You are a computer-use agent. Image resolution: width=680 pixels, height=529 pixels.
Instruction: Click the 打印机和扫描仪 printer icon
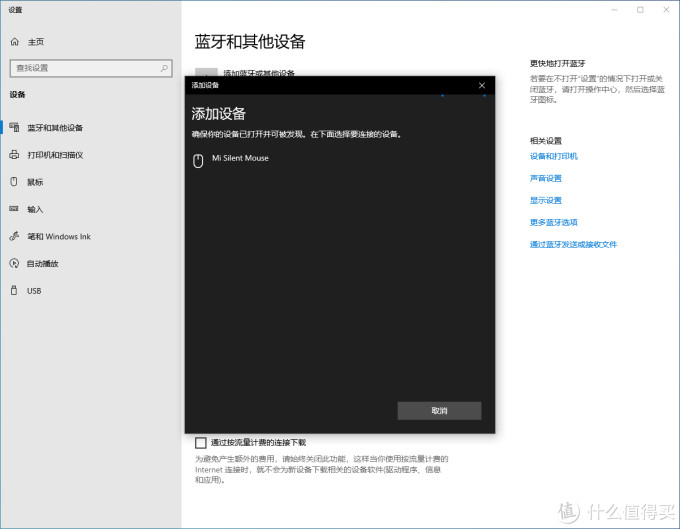[14, 155]
